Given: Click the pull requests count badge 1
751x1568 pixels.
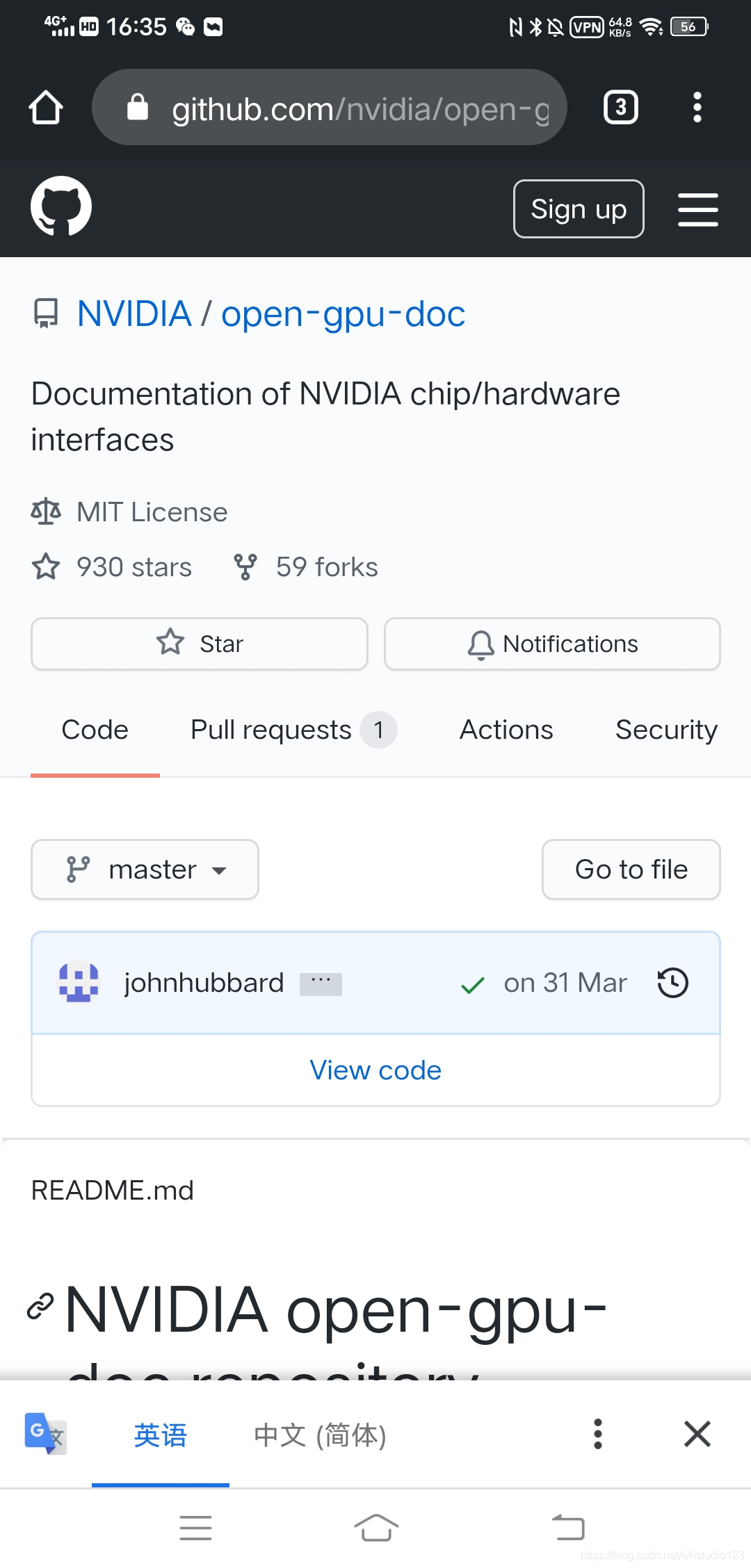Looking at the screenshot, I should pyautogui.click(x=378, y=730).
